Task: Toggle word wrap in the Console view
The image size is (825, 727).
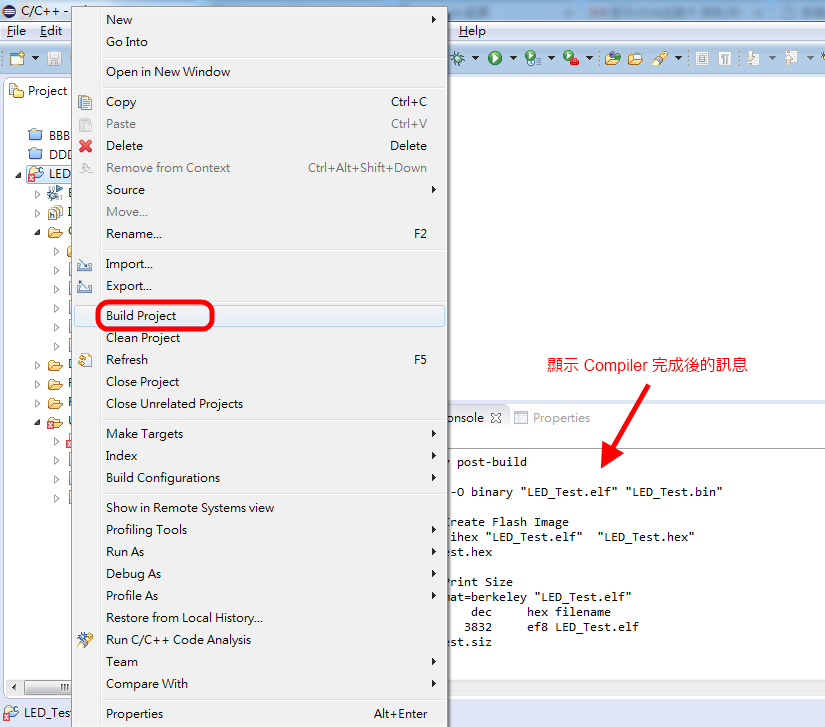Action: click(727, 57)
